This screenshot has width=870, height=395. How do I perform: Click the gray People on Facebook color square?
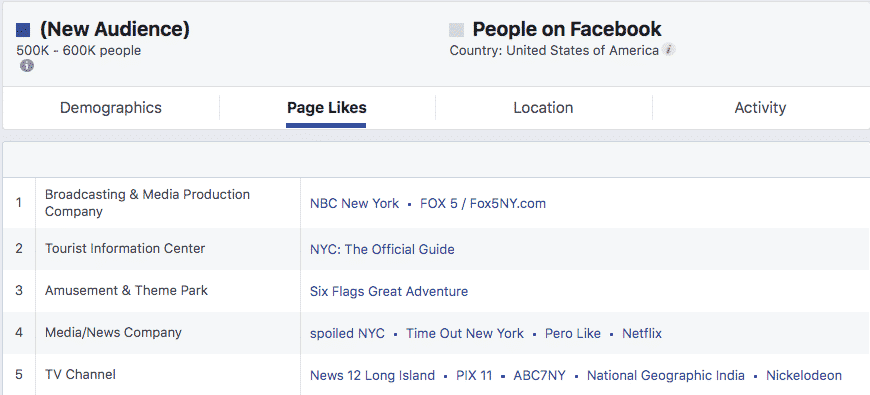coord(456,29)
